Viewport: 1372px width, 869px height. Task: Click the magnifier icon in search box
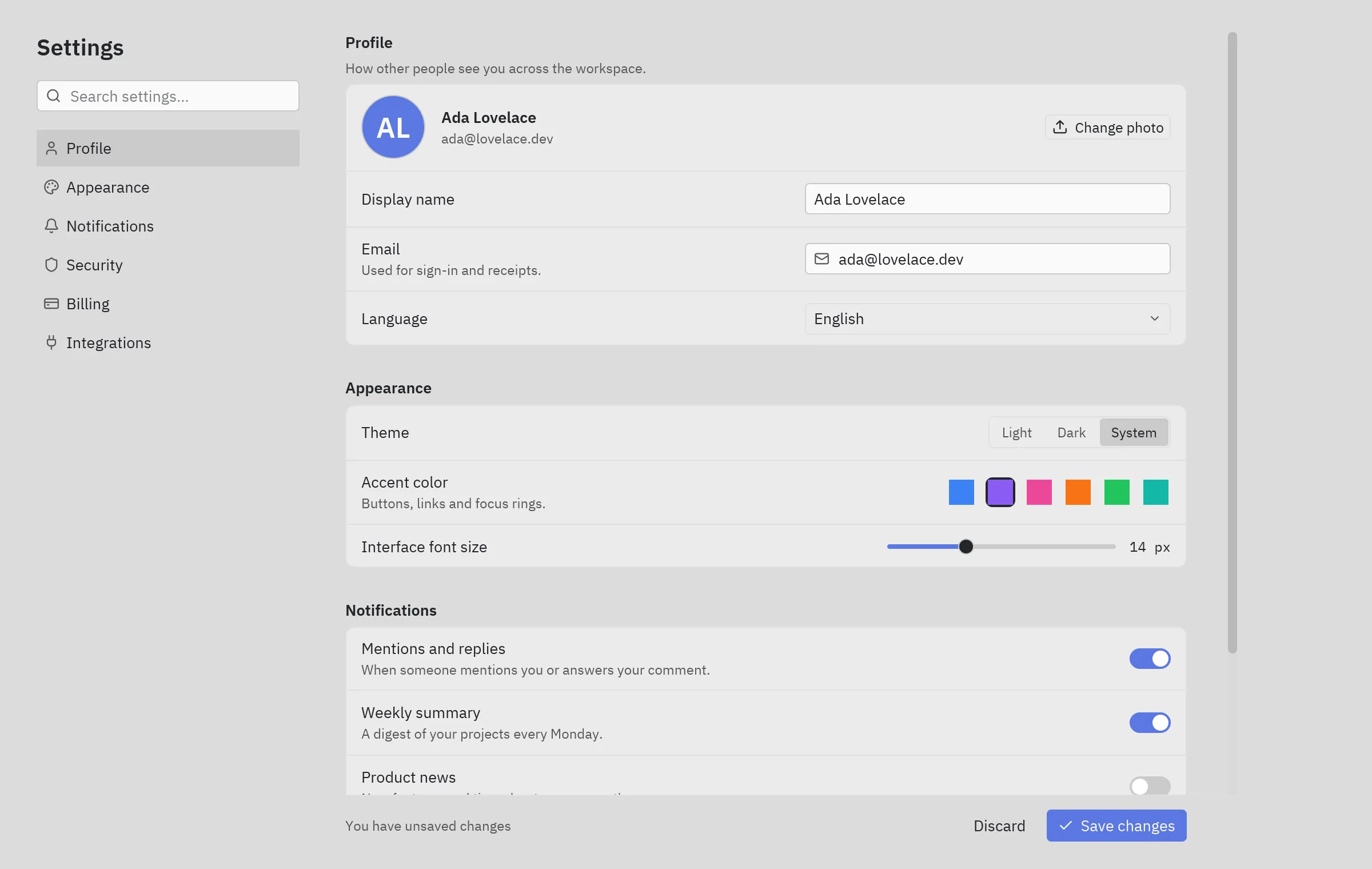pos(54,96)
